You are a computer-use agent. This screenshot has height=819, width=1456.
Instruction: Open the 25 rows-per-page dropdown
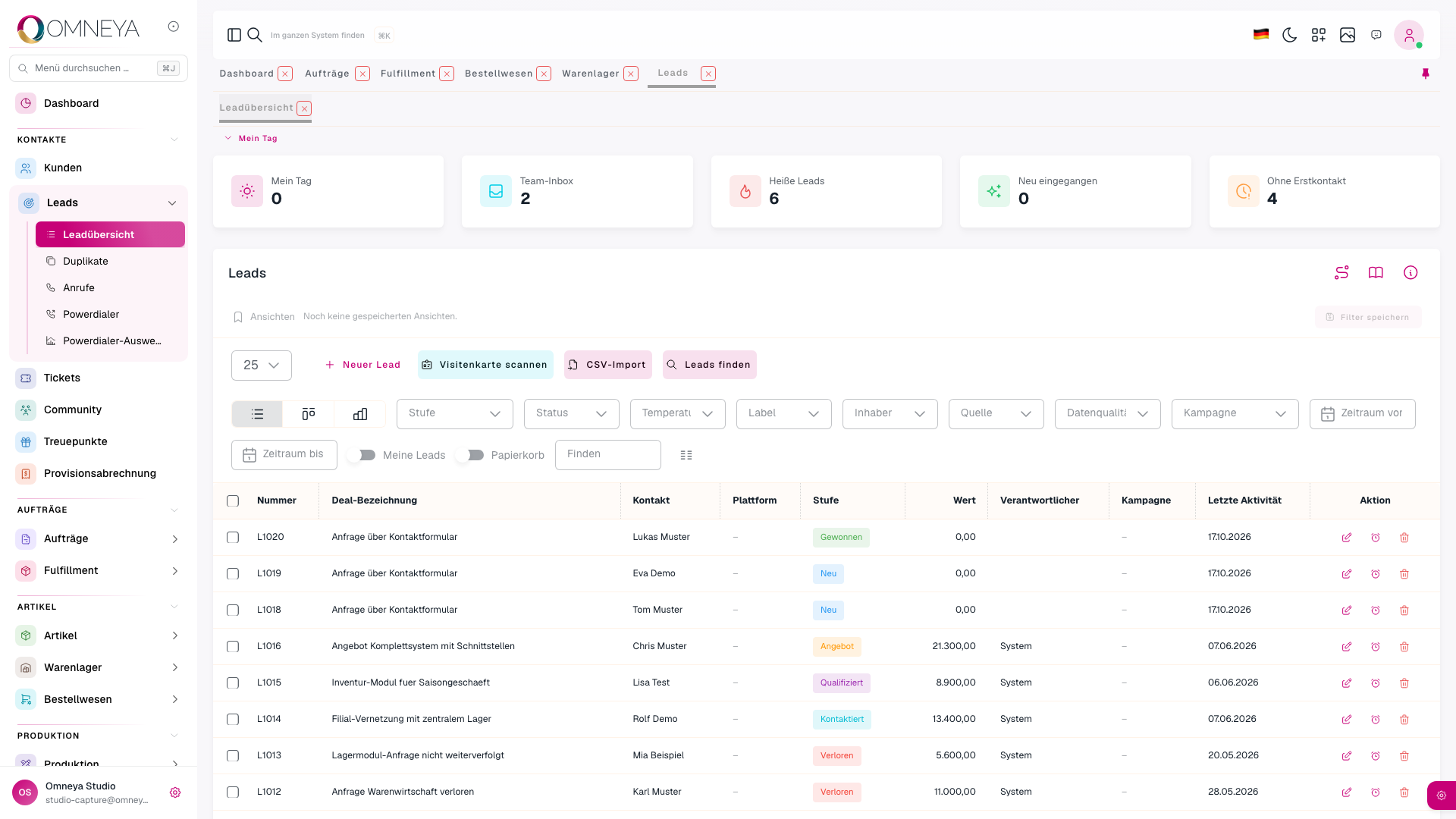pyautogui.click(x=262, y=366)
